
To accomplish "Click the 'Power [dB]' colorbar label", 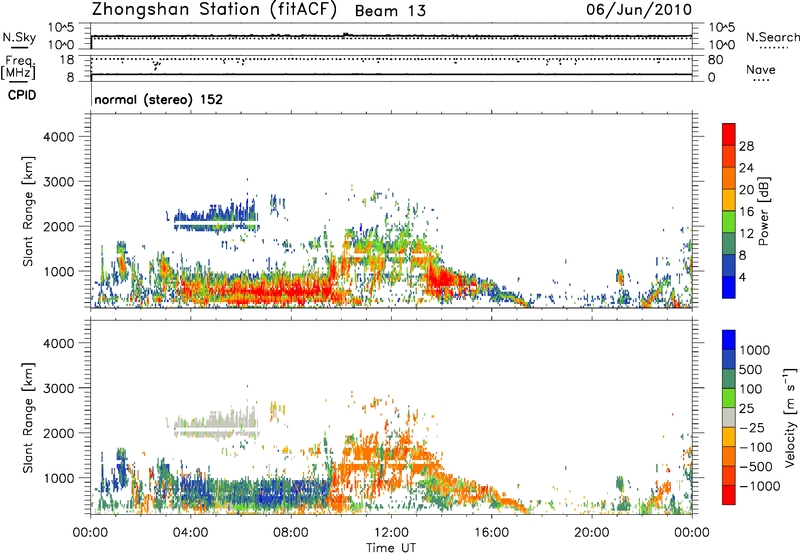I will coord(763,211).
